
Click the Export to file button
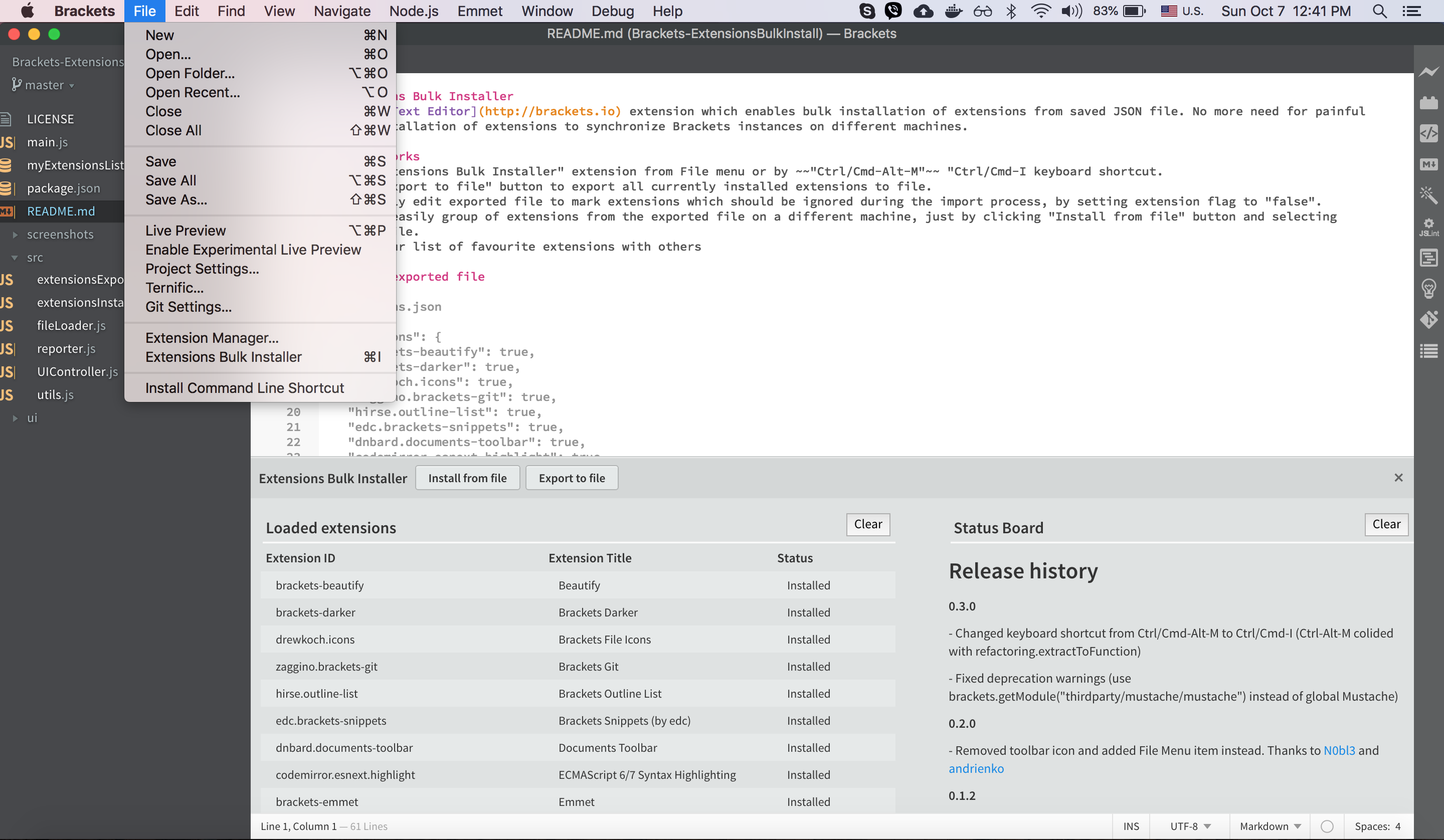pyautogui.click(x=571, y=478)
